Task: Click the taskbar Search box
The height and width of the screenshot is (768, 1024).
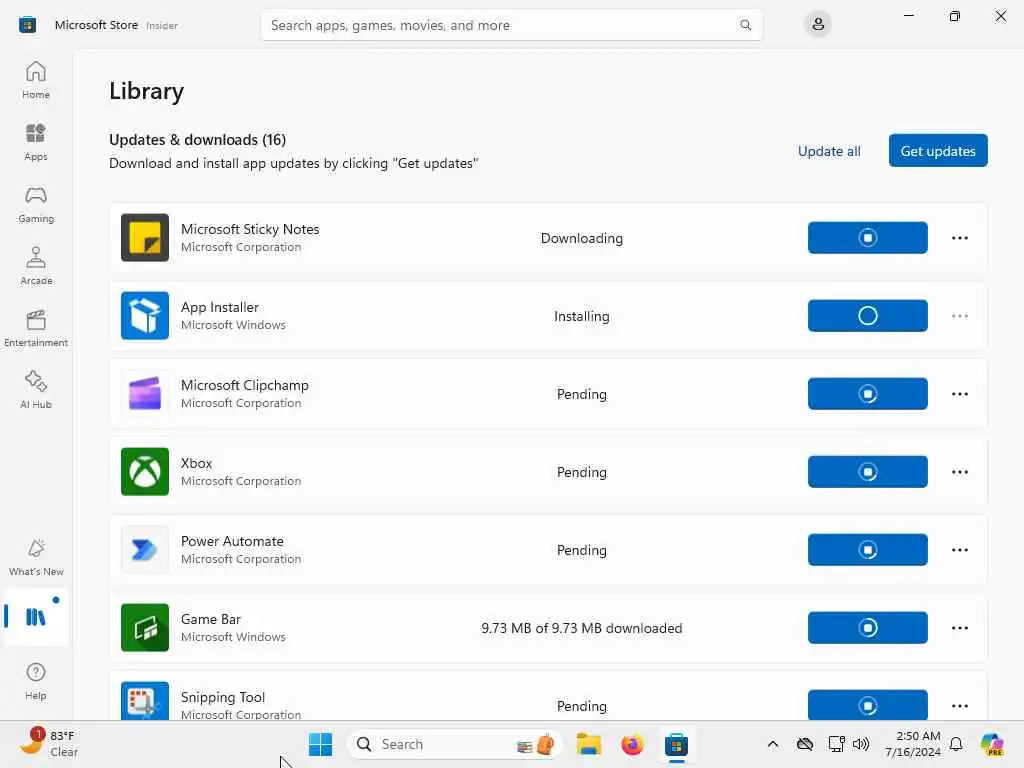Action: [x=455, y=744]
